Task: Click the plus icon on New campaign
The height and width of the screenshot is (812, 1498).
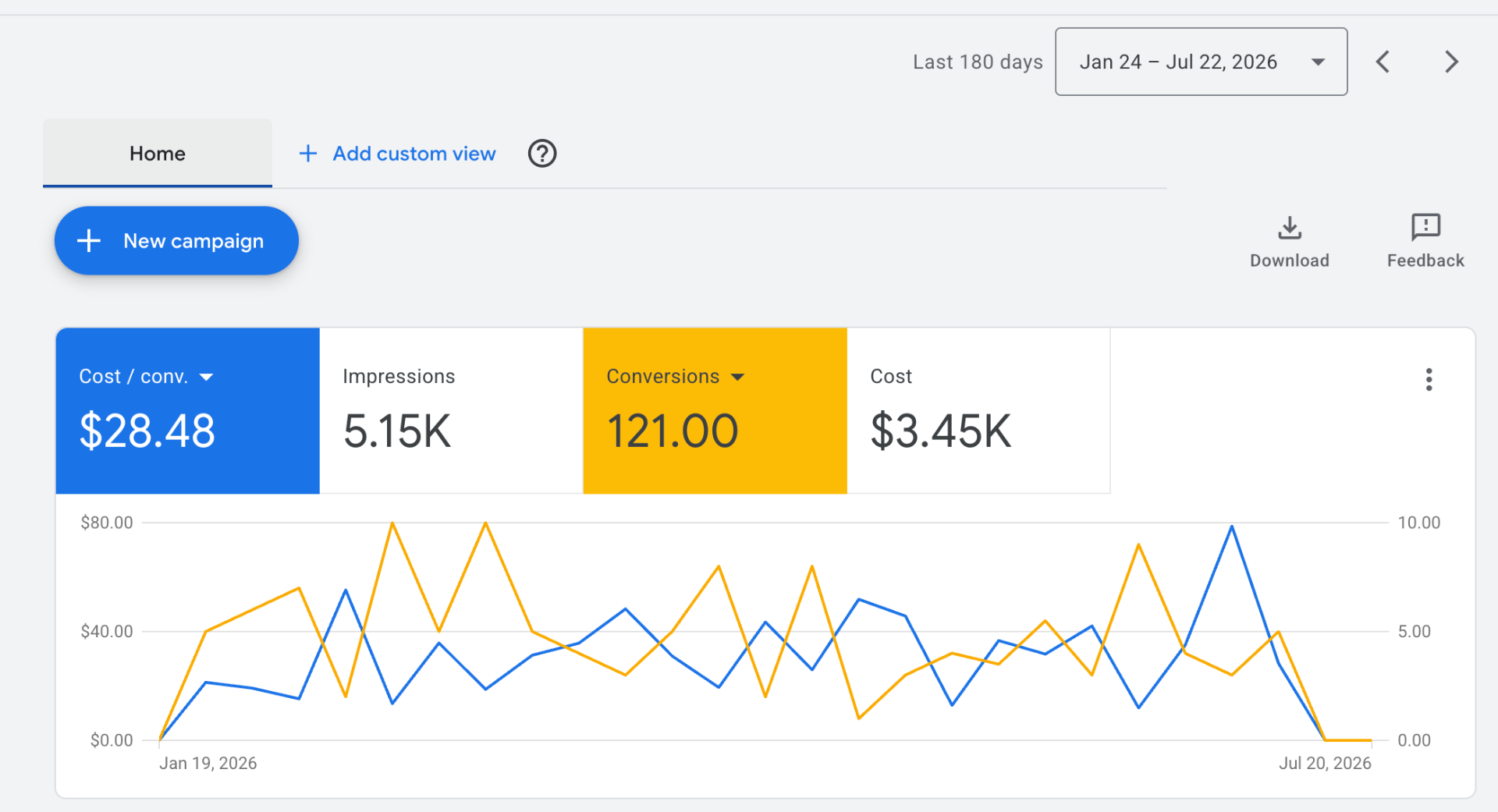Action: pos(89,240)
